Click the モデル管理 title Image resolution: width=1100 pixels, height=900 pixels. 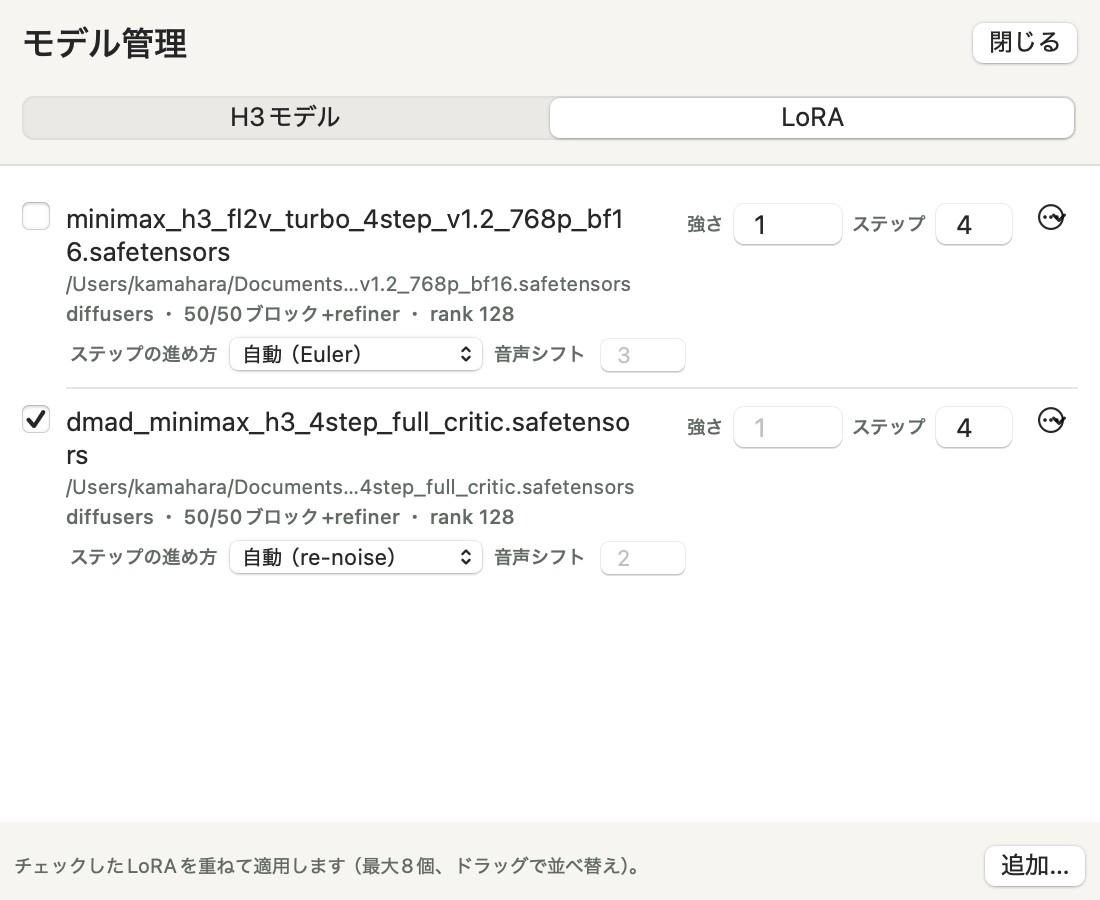105,43
